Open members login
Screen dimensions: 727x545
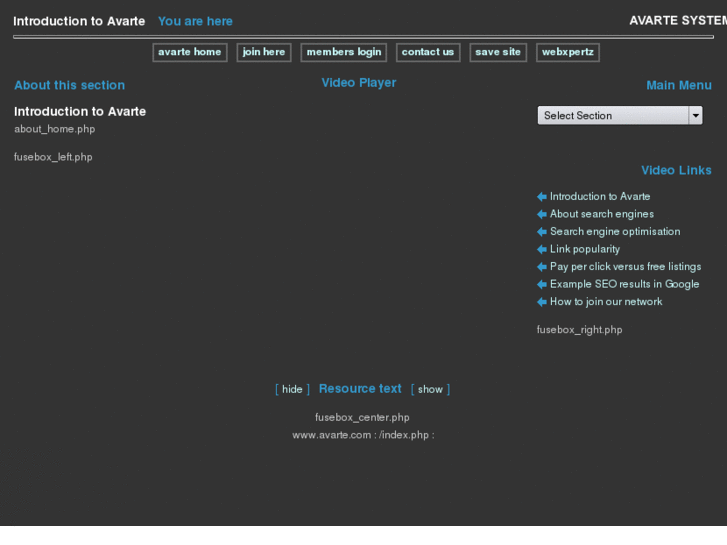(x=344, y=52)
